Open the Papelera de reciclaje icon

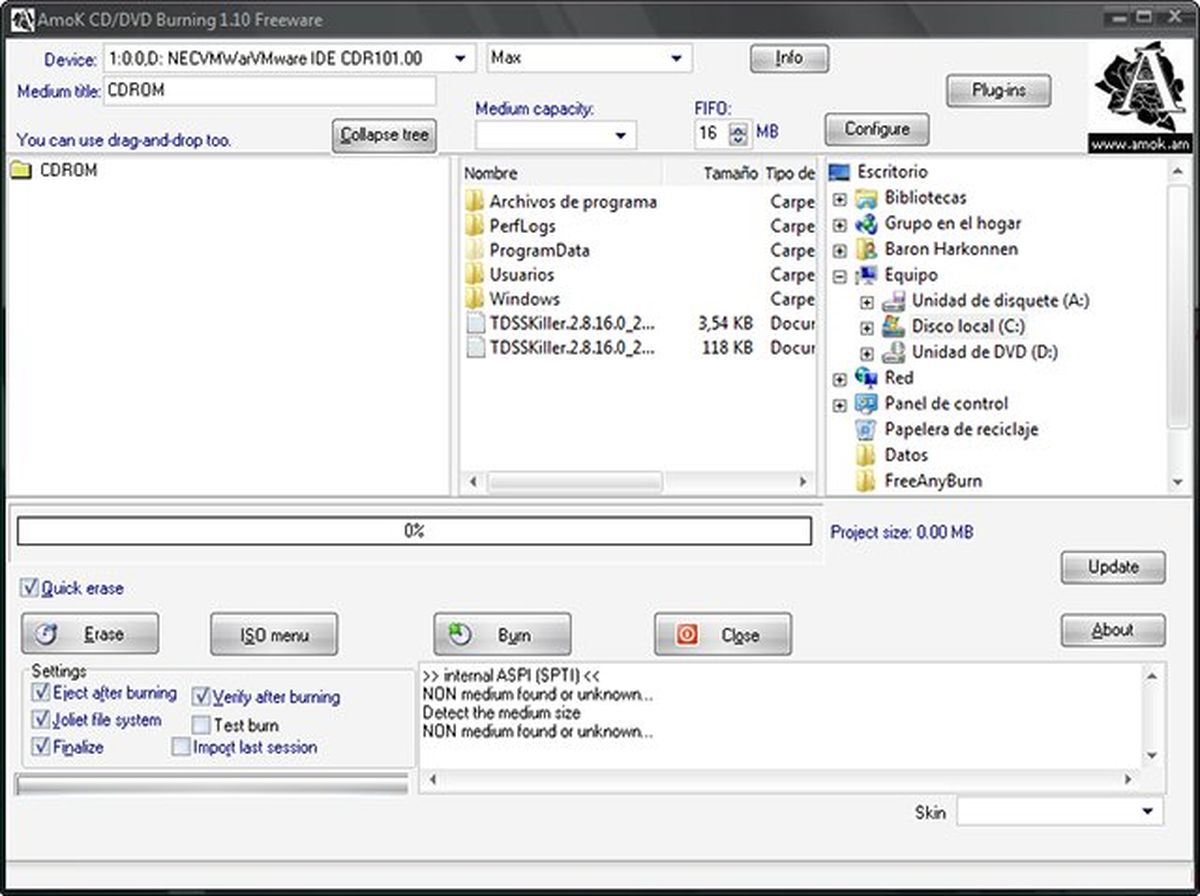coord(866,430)
